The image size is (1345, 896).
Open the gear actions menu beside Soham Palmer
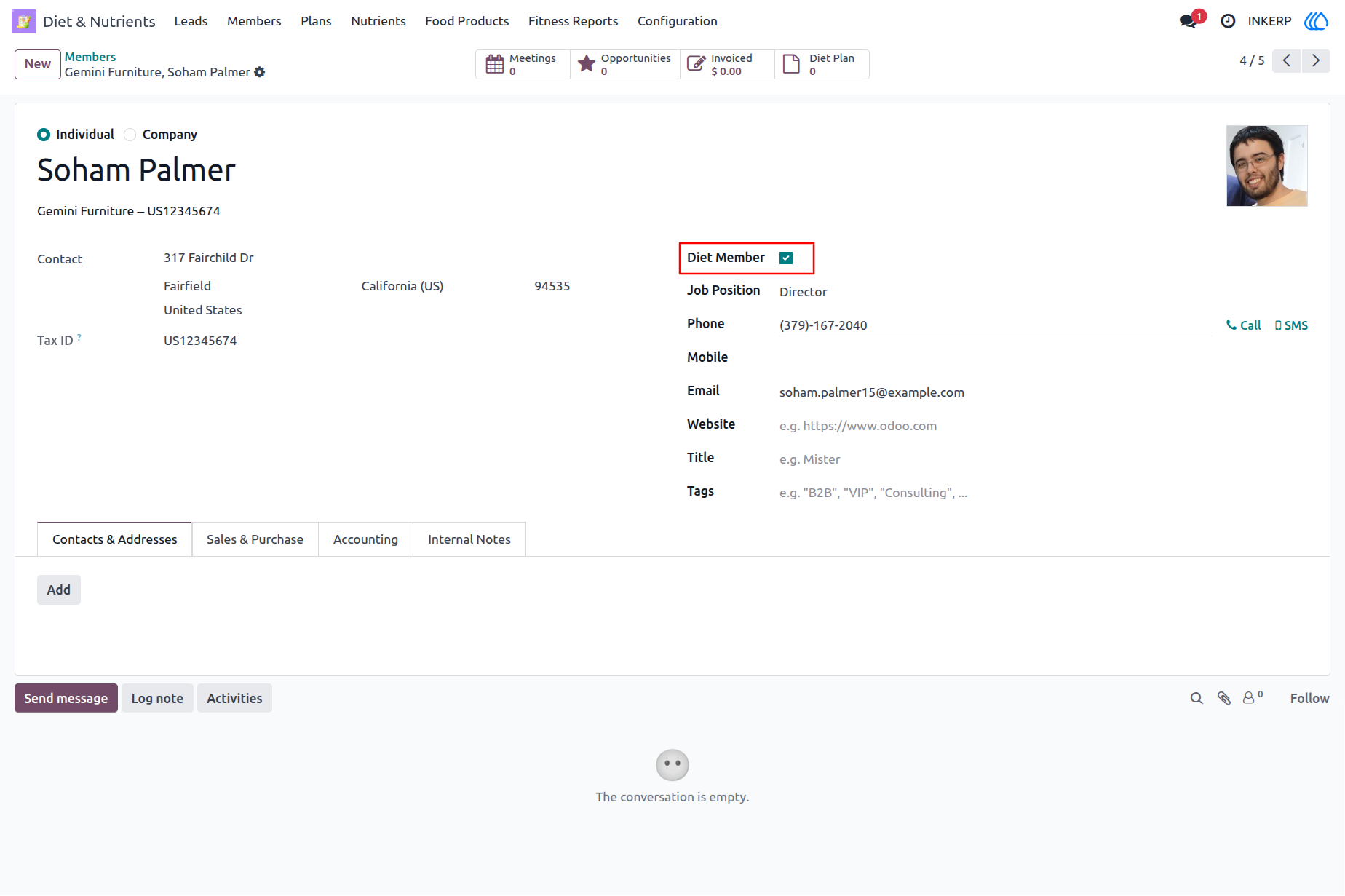point(260,72)
